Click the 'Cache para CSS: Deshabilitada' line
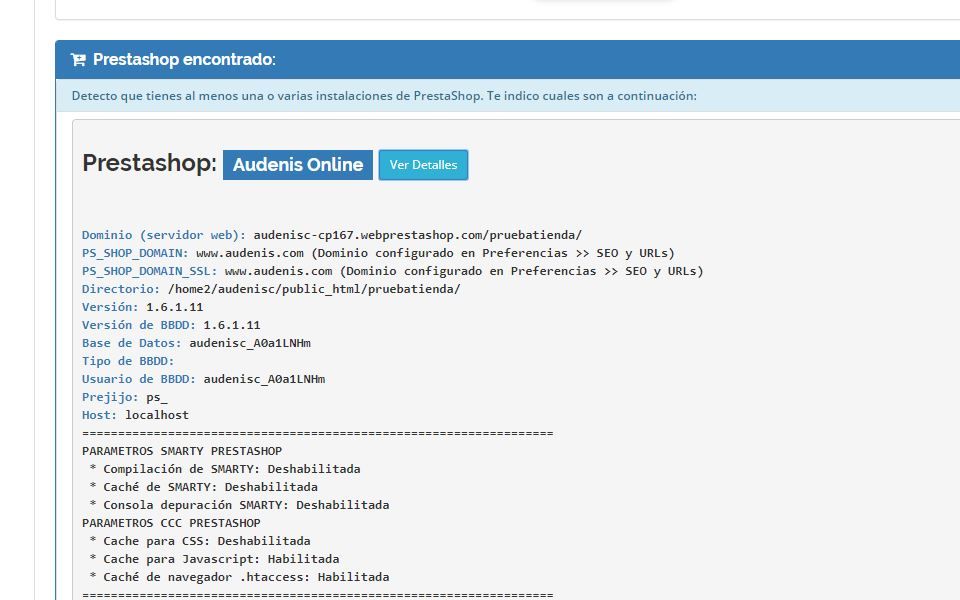This screenshot has height=600, width=960. pyautogui.click(x=200, y=541)
